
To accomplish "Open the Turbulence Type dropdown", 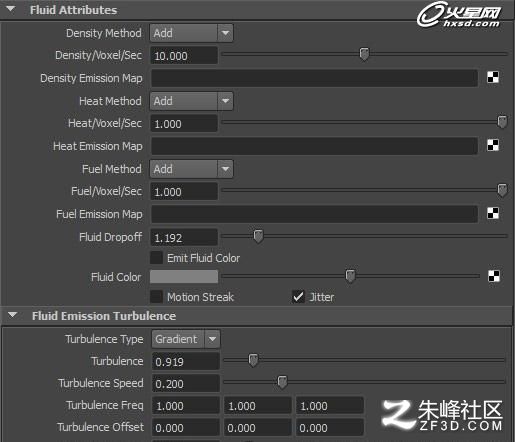I will pos(186,339).
